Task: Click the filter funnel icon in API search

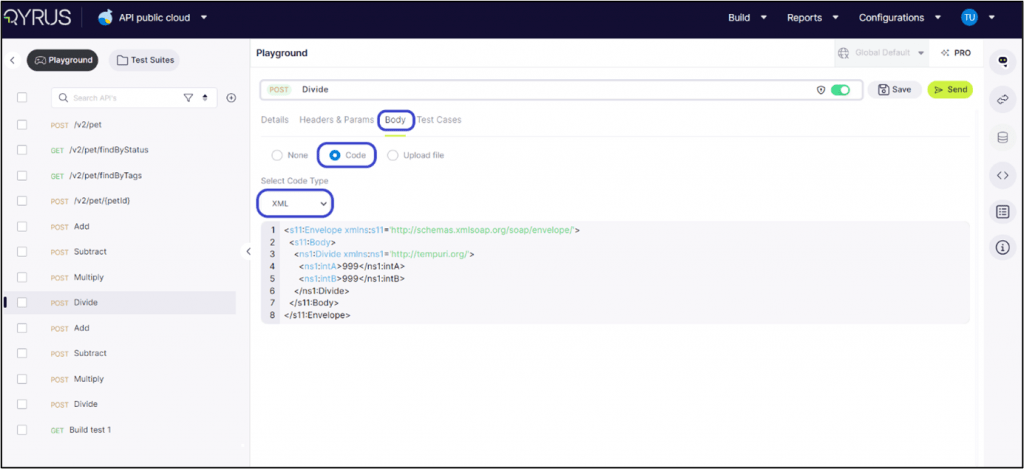Action: 188,98
